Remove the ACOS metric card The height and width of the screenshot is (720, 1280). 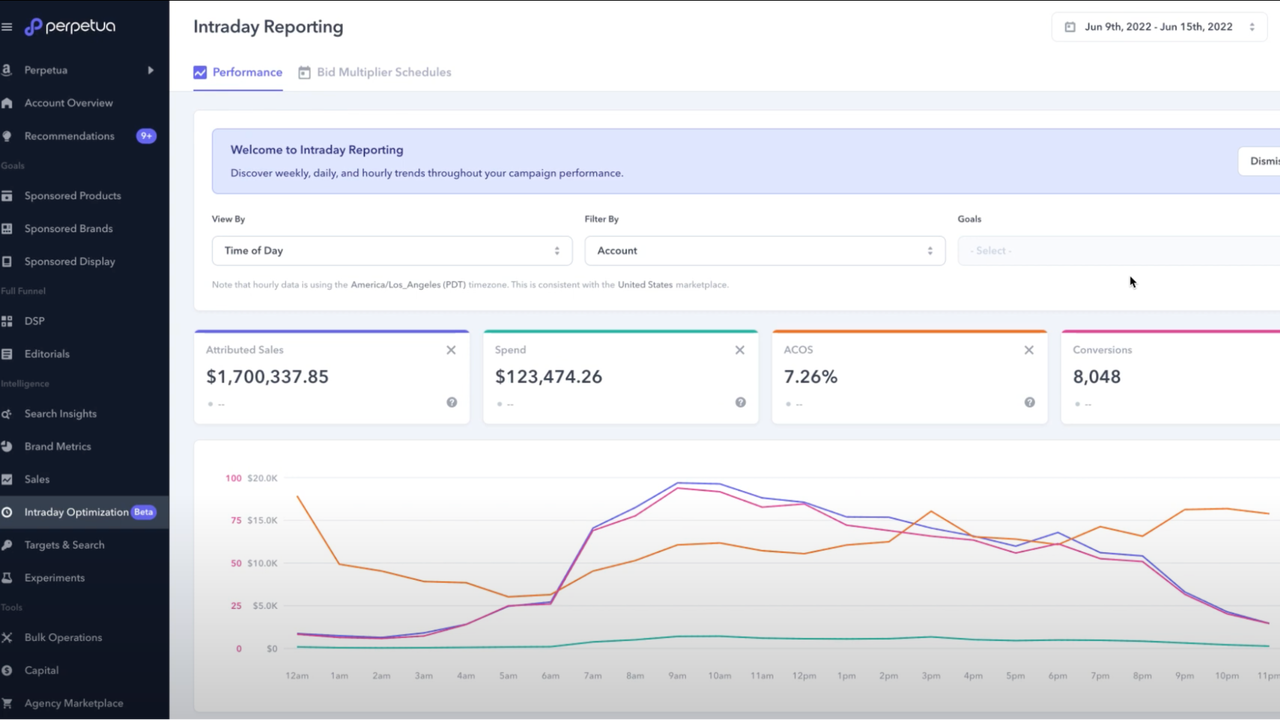tap(1029, 350)
